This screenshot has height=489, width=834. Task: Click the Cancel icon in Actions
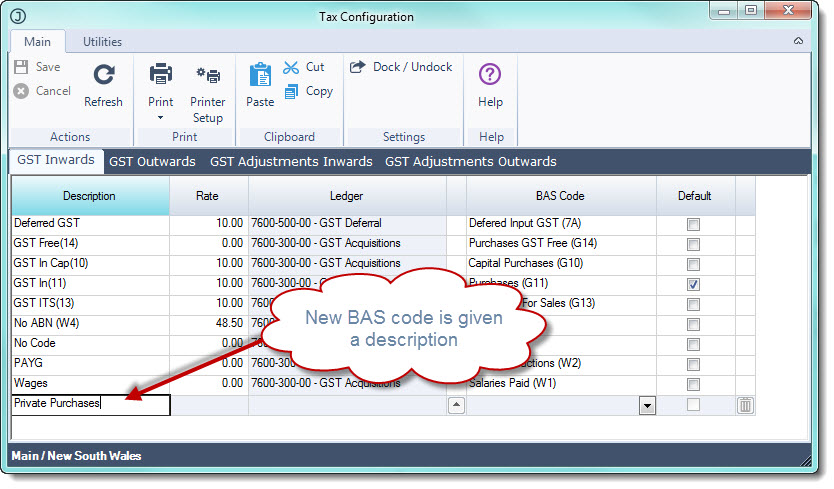pos(21,91)
